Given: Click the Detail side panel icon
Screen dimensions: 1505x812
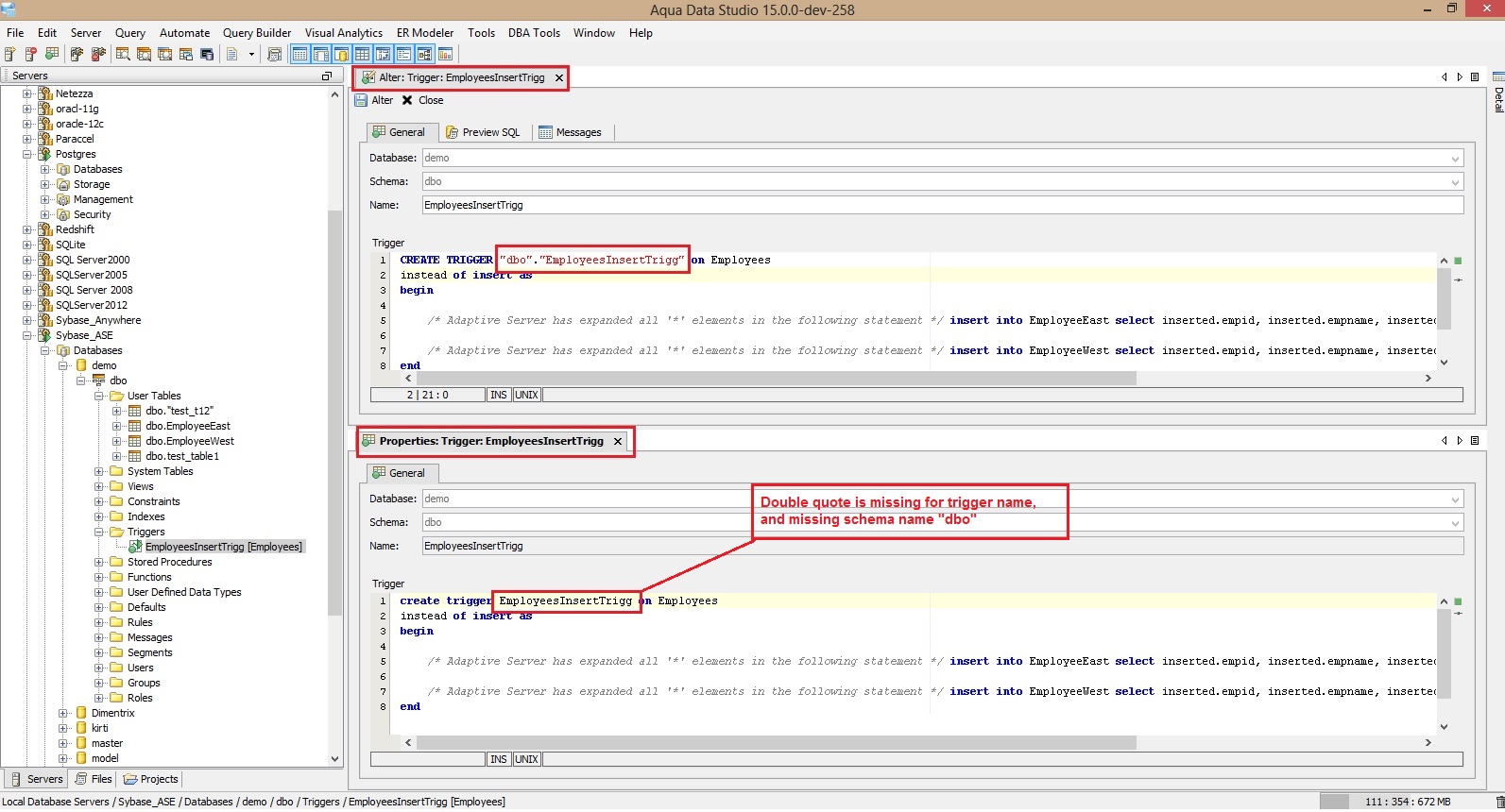Looking at the screenshot, I should coord(1497,76).
